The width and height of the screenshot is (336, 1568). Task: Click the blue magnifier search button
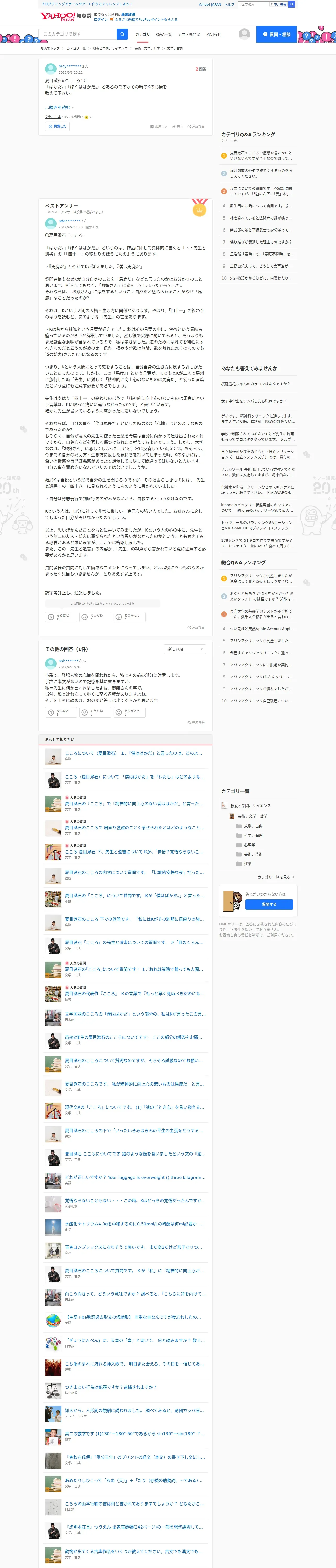click(x=122, y=34)
